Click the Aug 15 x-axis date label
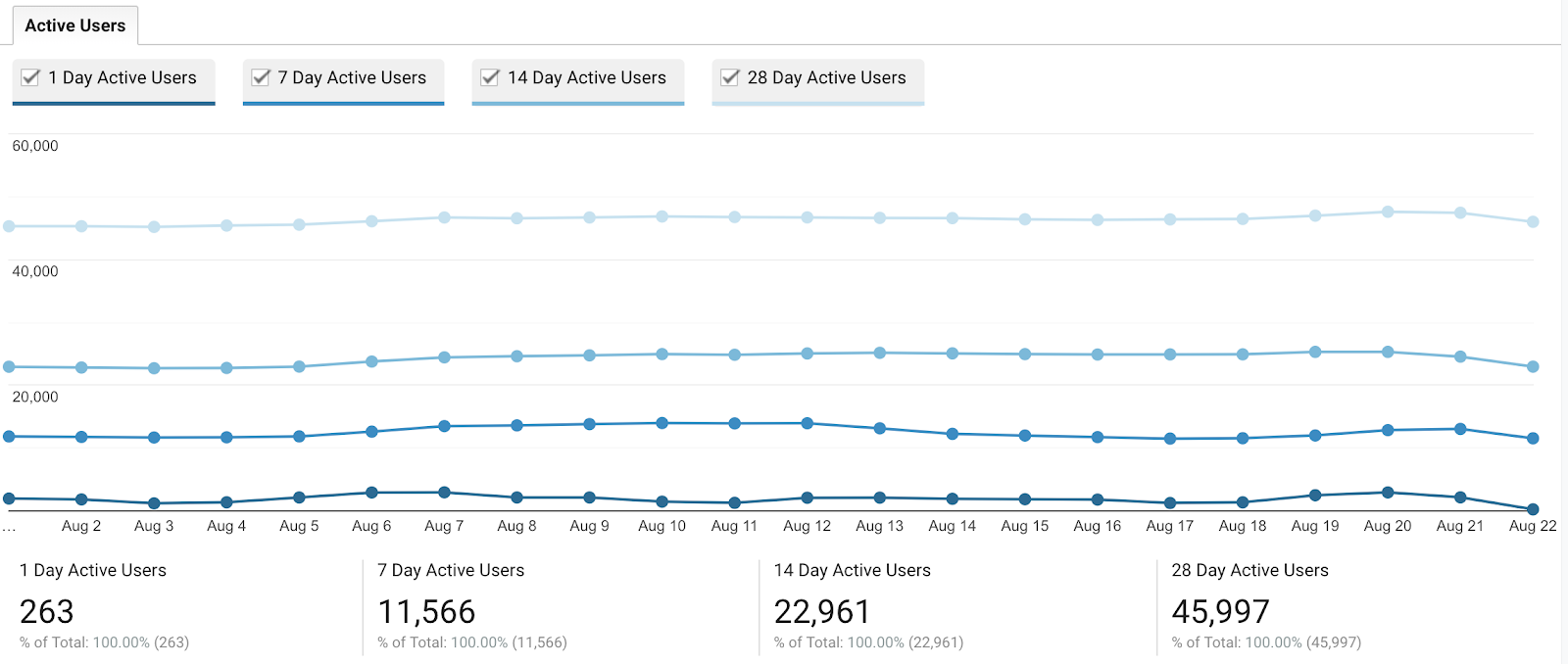The image size is (1568, 664). [1025, 526]
